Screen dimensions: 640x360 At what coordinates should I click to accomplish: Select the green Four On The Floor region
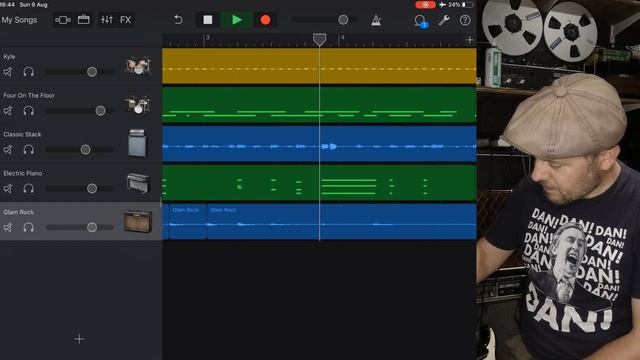pyautogui.click(x=319, y=105)
